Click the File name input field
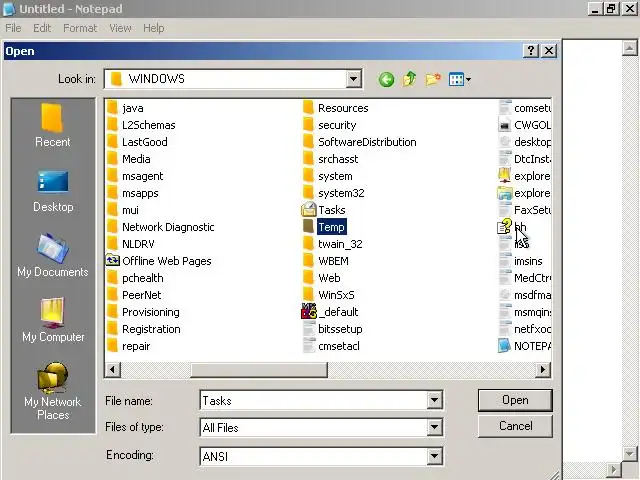Viewport: 640px width, 480px height. 313,400
